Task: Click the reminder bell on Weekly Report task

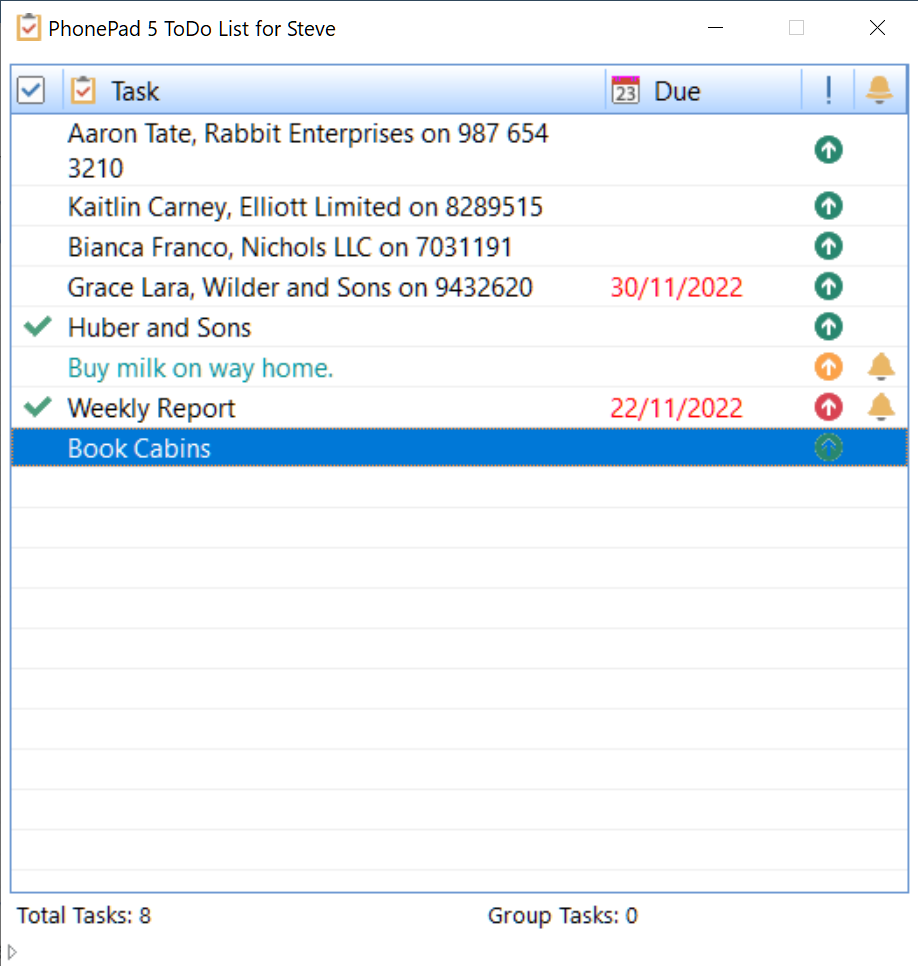Action: click(x=881, y=407)
